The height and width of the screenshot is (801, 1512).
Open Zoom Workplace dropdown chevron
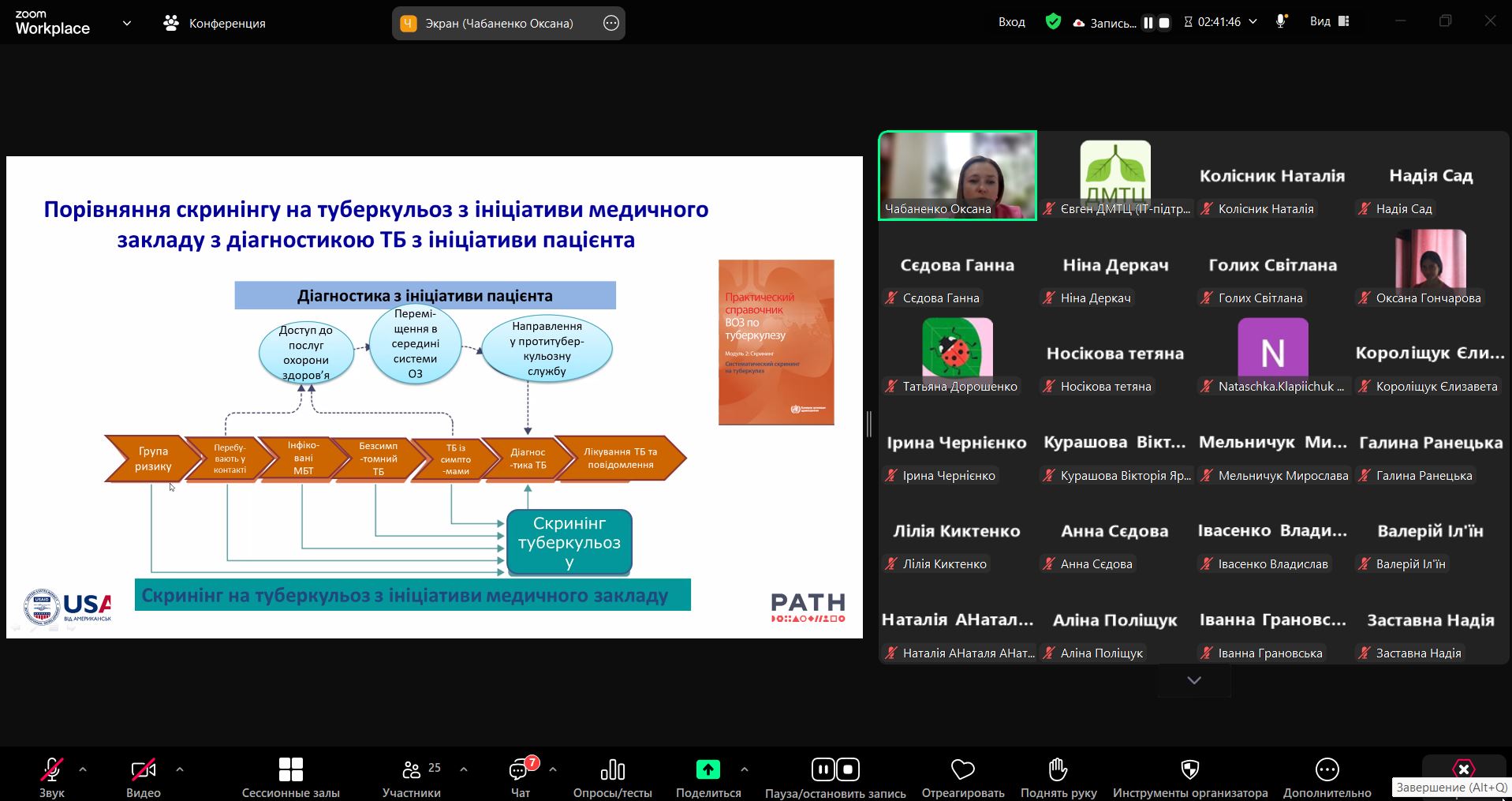coord(126,24)
